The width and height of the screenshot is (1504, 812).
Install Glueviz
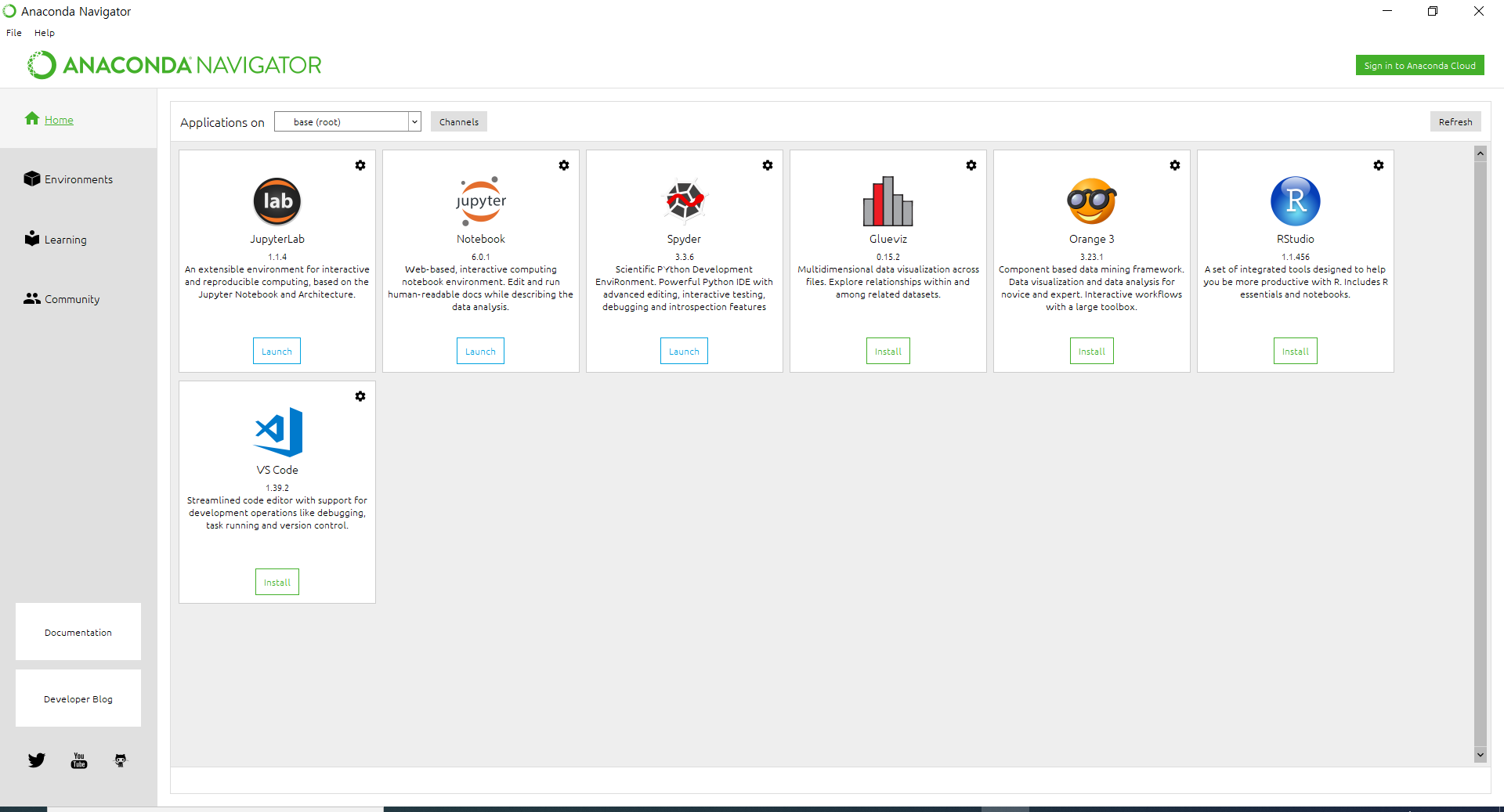click(888, 352)
